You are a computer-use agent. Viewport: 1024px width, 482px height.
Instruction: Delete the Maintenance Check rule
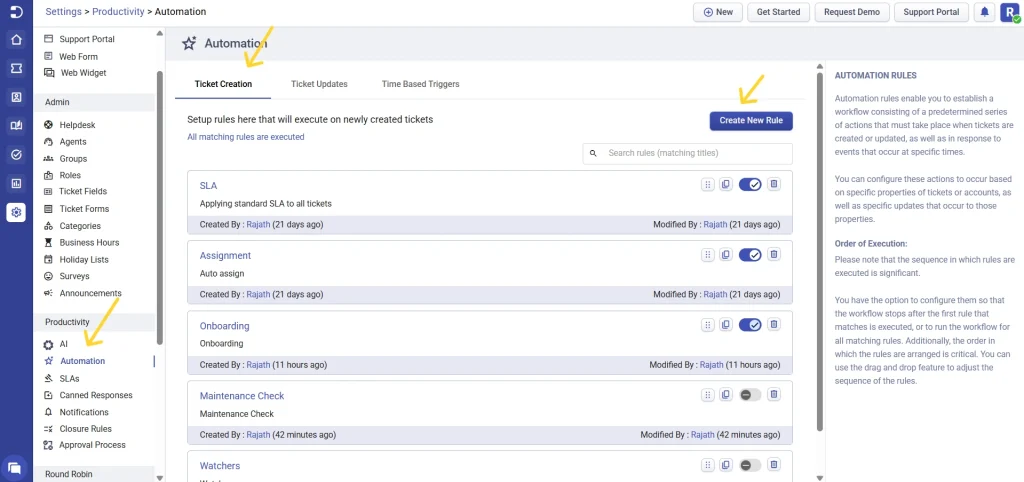[x=773, y=395]
